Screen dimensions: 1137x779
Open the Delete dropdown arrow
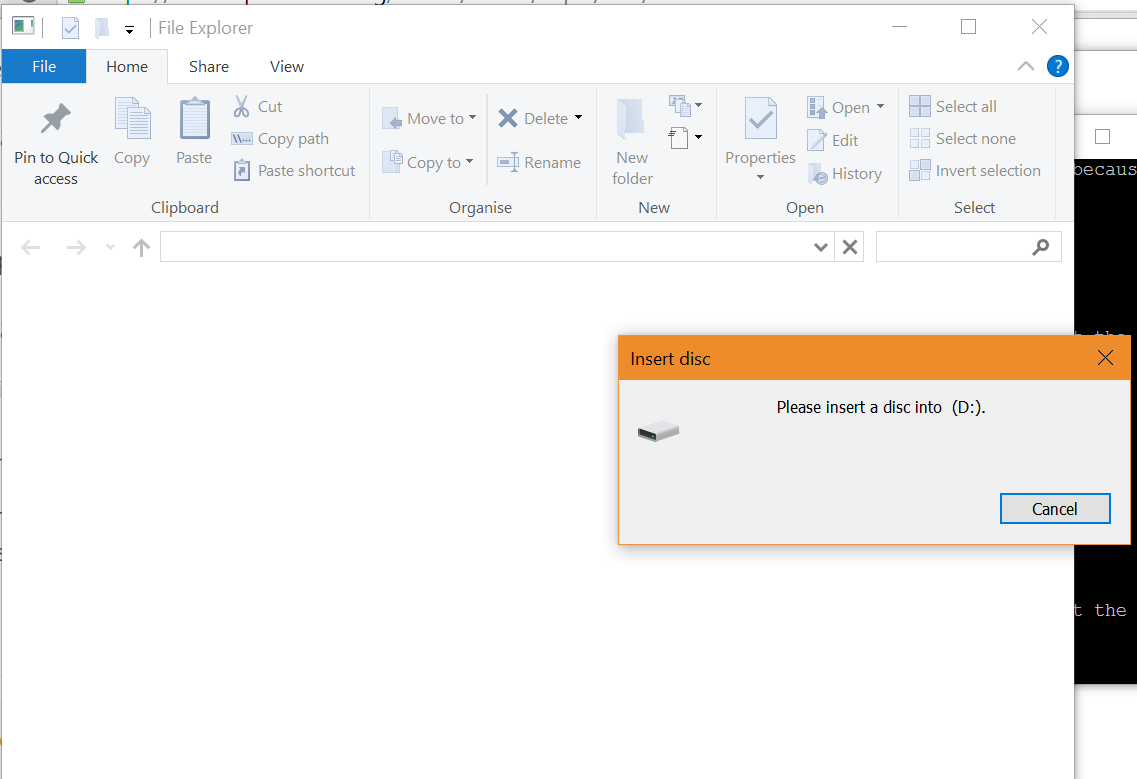coord(578,118)
